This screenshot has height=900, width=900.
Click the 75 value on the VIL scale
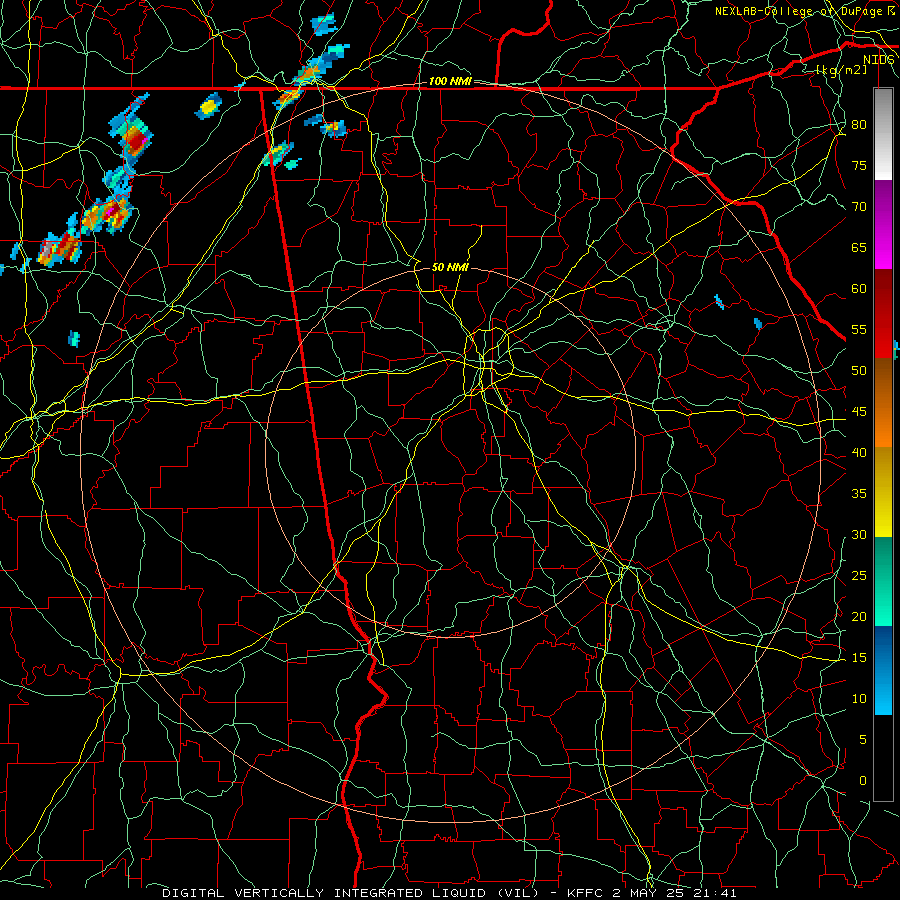(859, 166)
